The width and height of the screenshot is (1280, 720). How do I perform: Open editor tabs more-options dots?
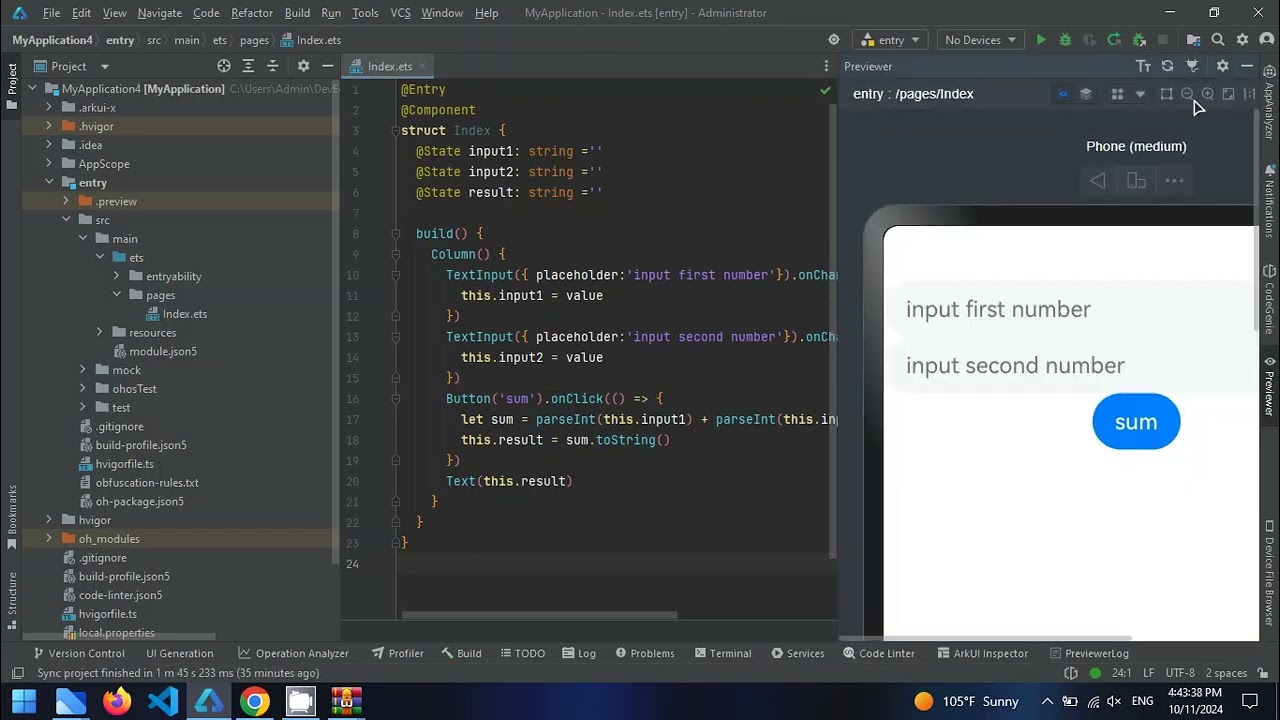point(826,66)
